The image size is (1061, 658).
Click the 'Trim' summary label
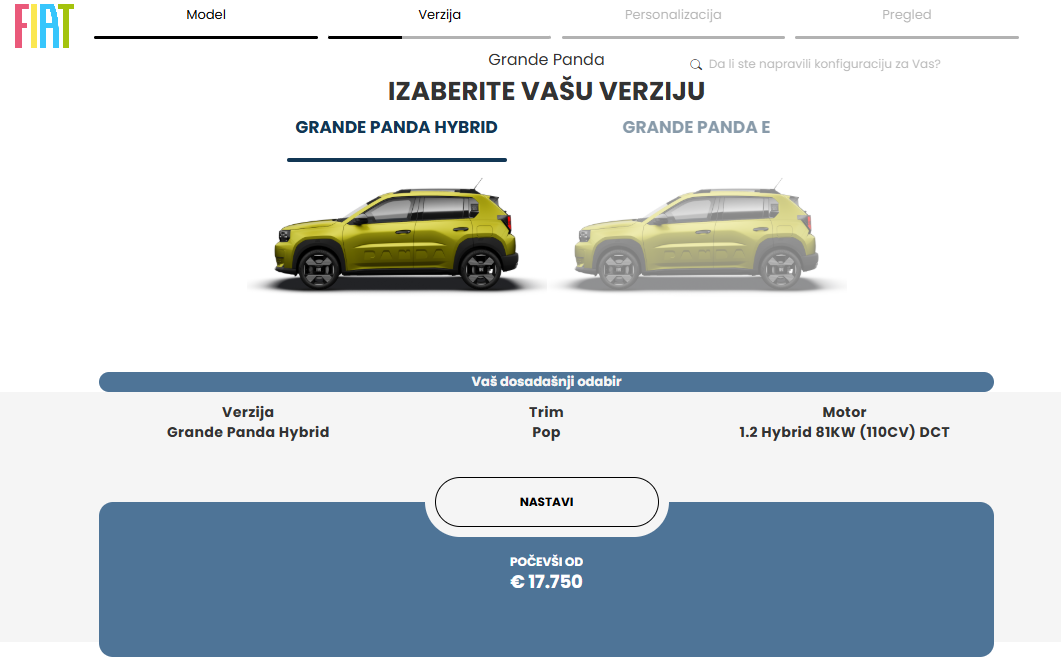point(546,412)
